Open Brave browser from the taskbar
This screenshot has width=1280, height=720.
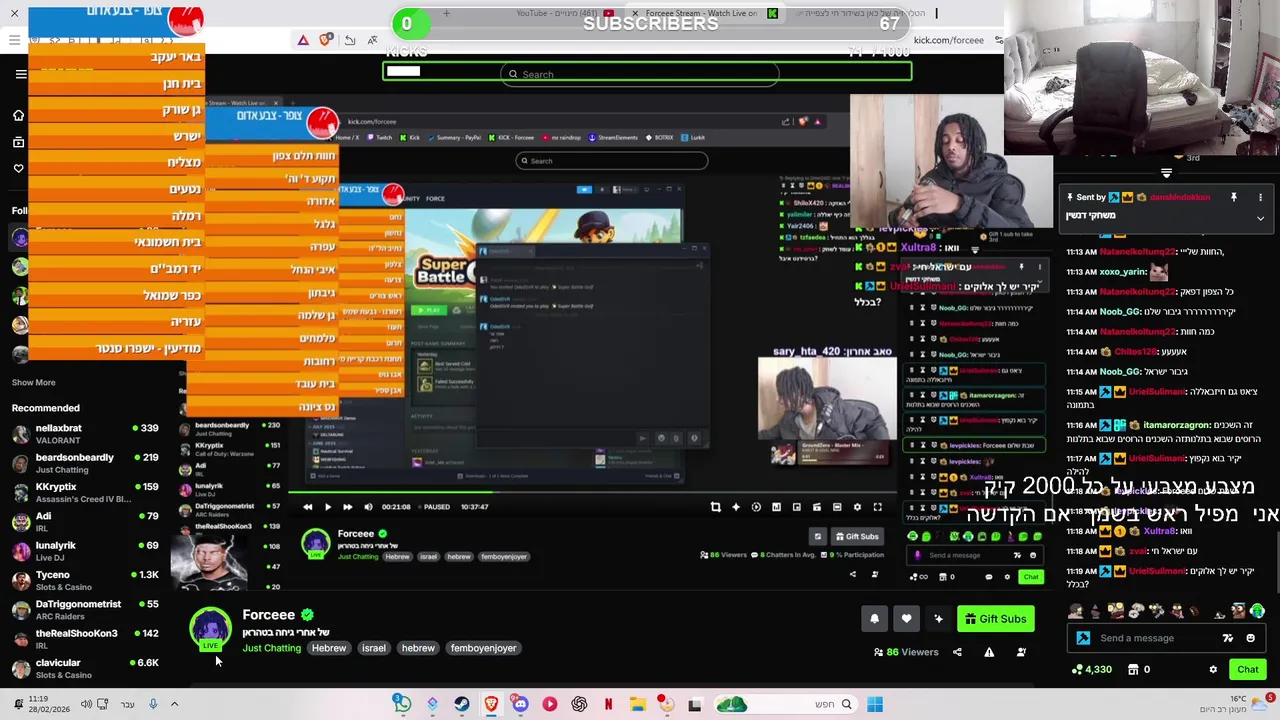pos(491,704)
